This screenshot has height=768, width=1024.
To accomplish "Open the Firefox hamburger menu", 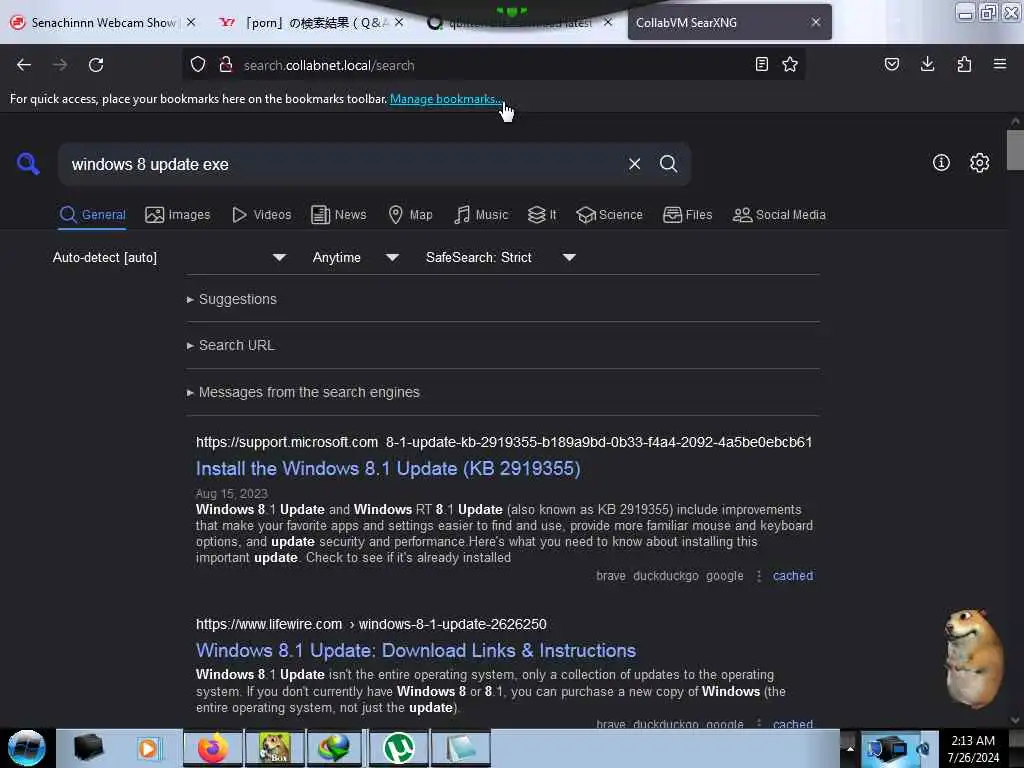I will point(1000,64).
